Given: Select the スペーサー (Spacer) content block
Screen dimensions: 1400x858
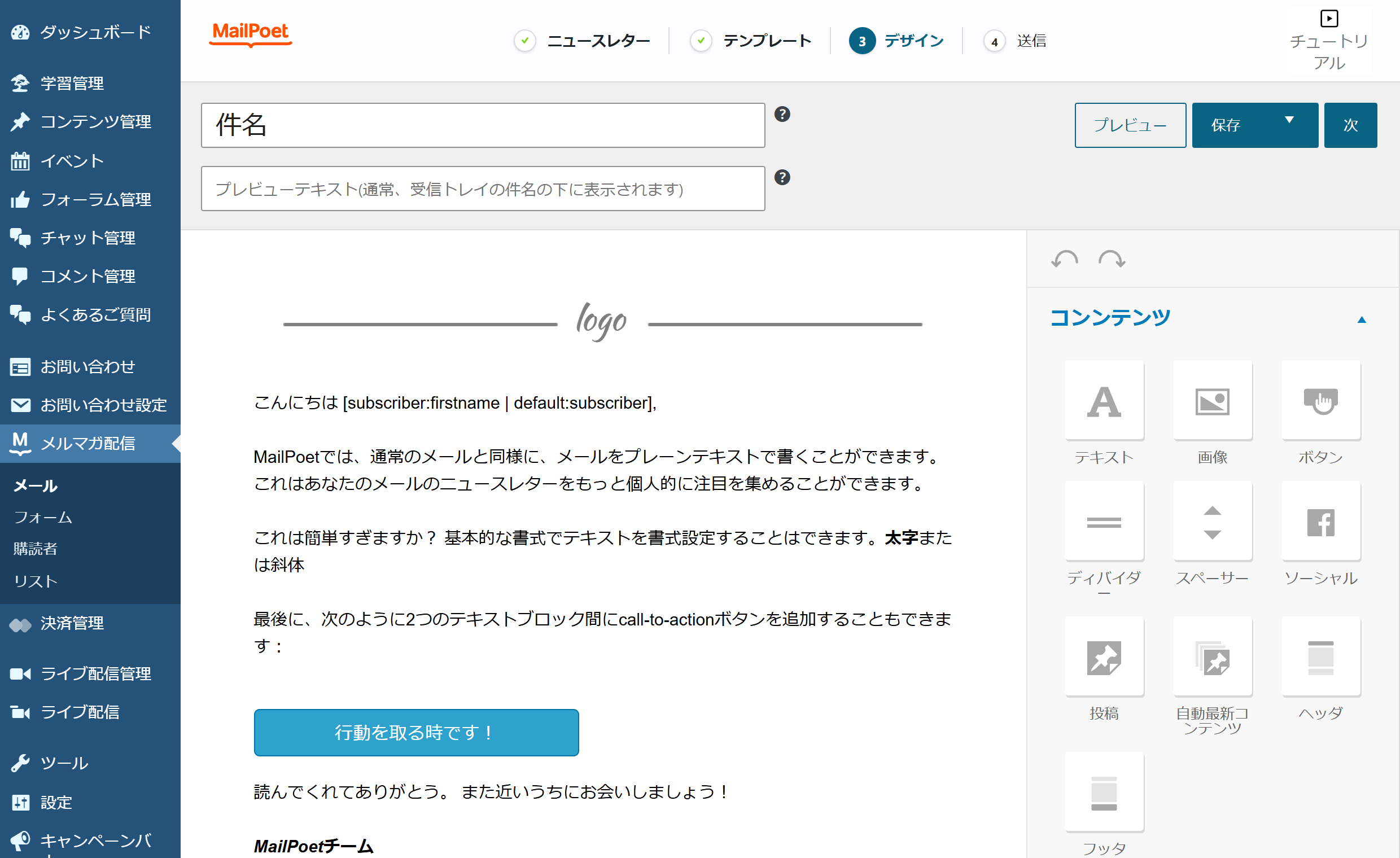Looking at the screenshot, I should point(1212,522).
